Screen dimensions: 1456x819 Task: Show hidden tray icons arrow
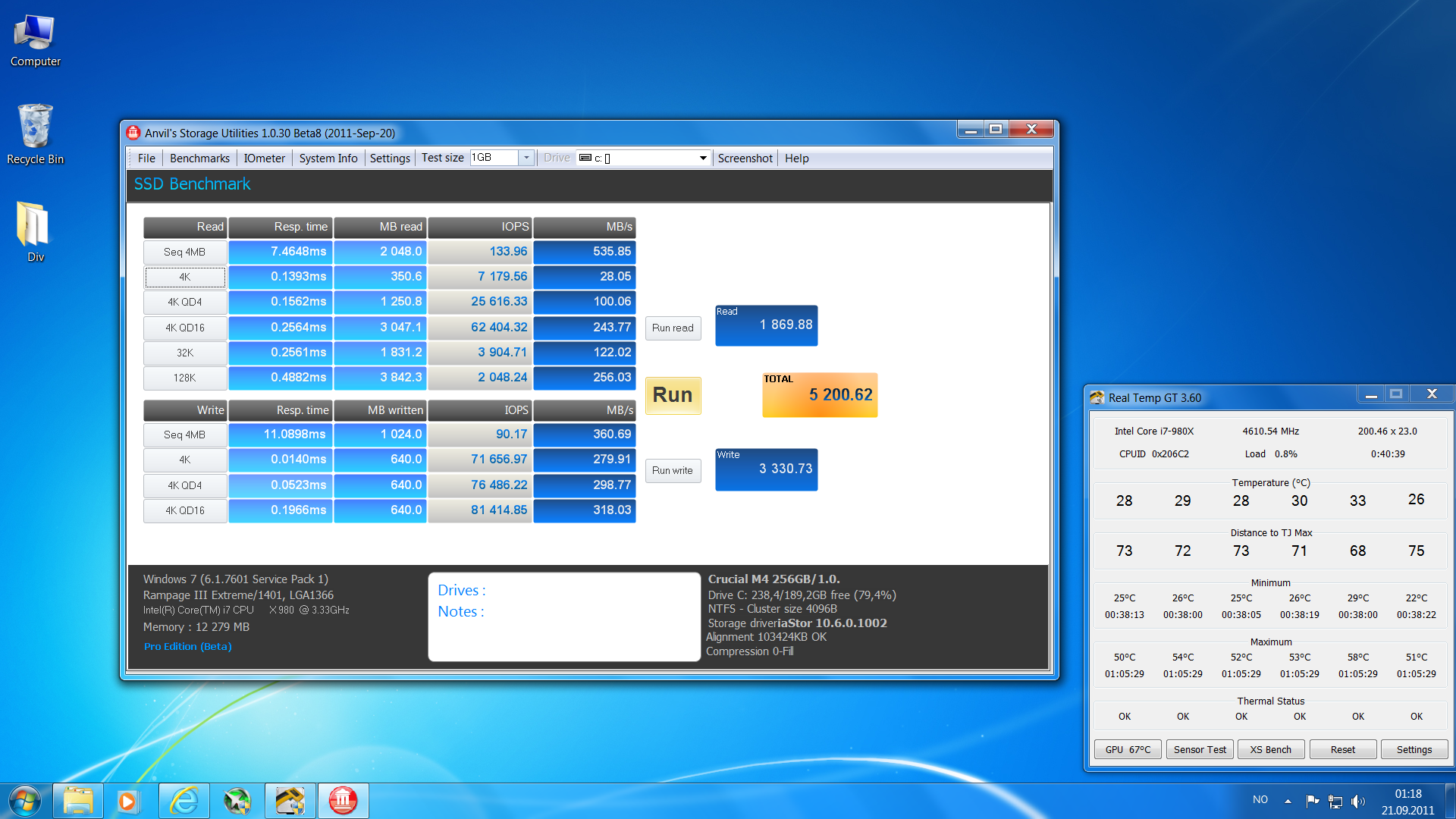[1288, 801]
